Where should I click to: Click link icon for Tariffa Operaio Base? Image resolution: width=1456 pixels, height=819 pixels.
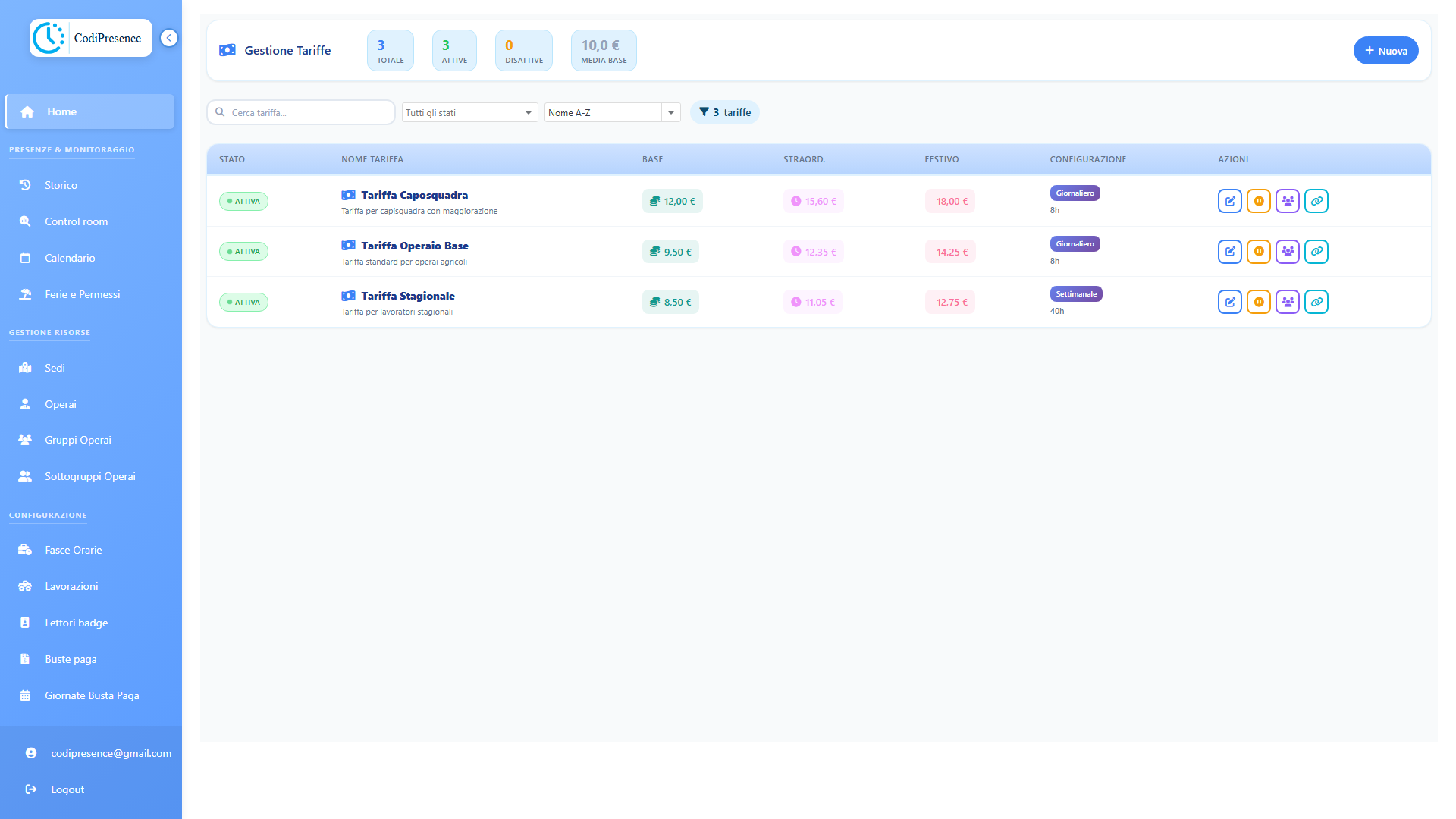click(x=1316, y=252)
